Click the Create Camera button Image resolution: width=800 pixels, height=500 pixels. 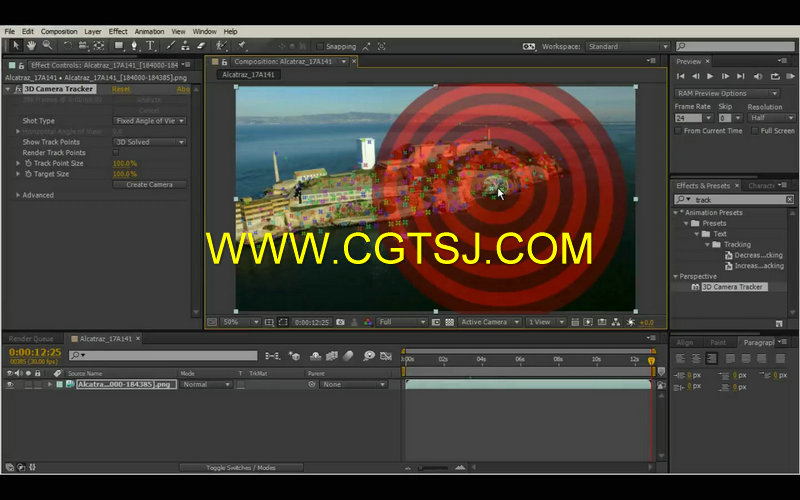149,185
